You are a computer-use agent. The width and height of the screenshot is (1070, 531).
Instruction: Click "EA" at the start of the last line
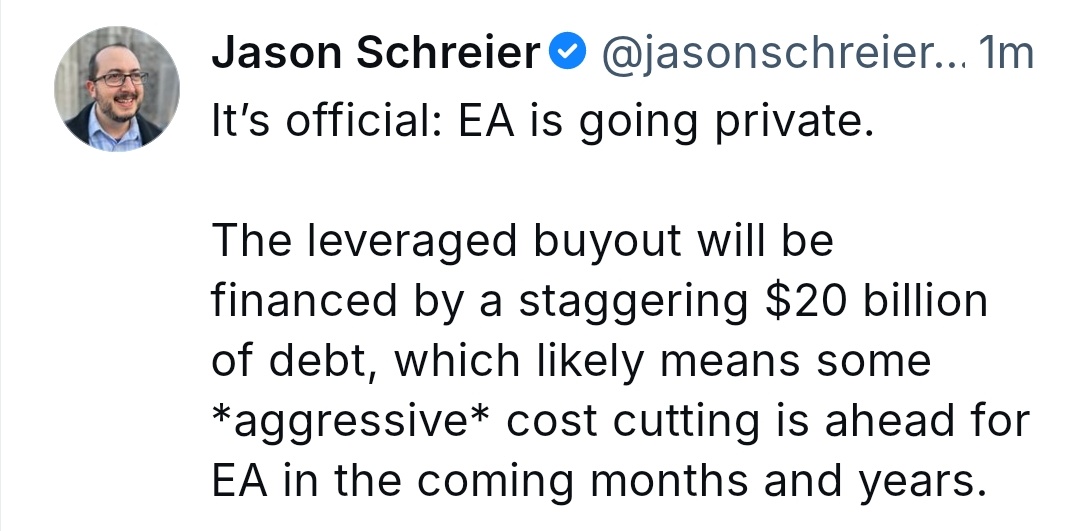tap(236, 482)
